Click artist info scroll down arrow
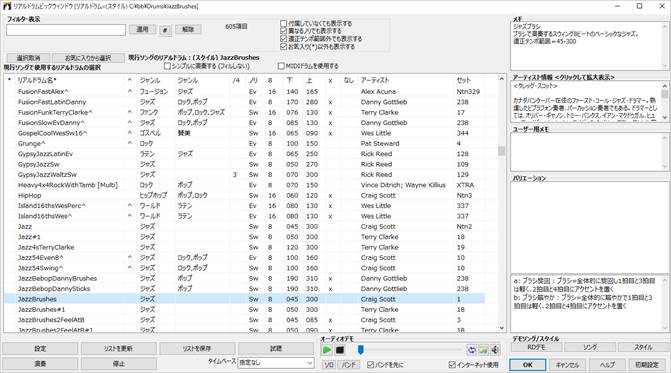The image size is (671, 373). (x=665, y=117)
